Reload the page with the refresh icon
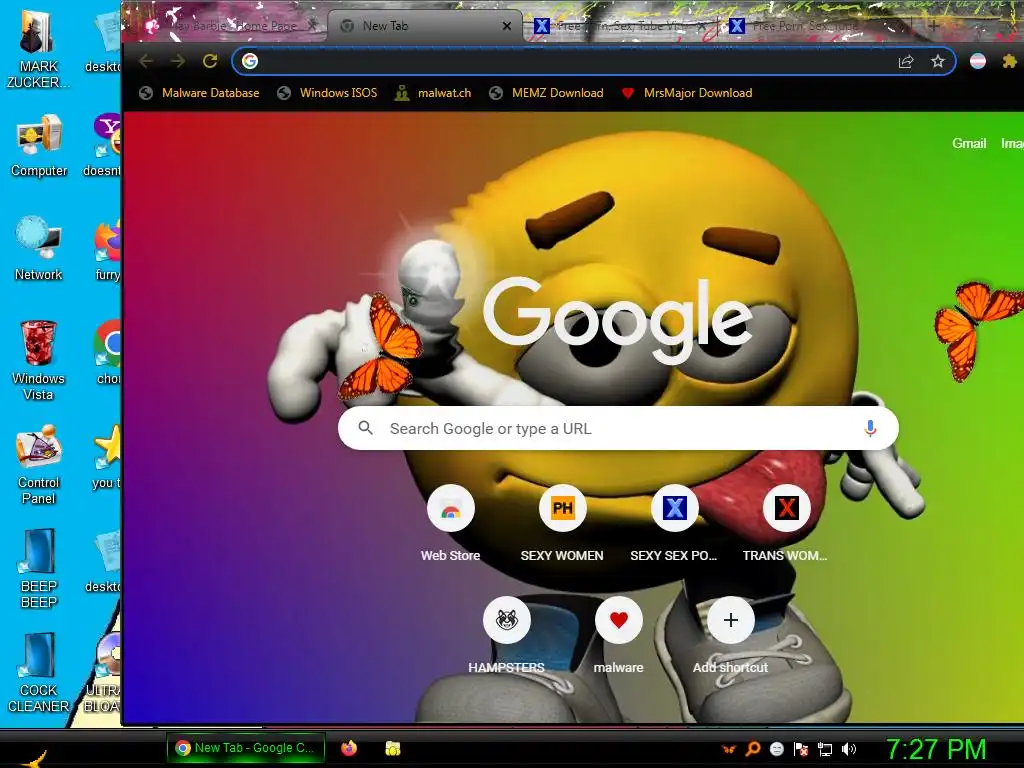Screen dimensions: 1024x768 (x=210, y=61)
